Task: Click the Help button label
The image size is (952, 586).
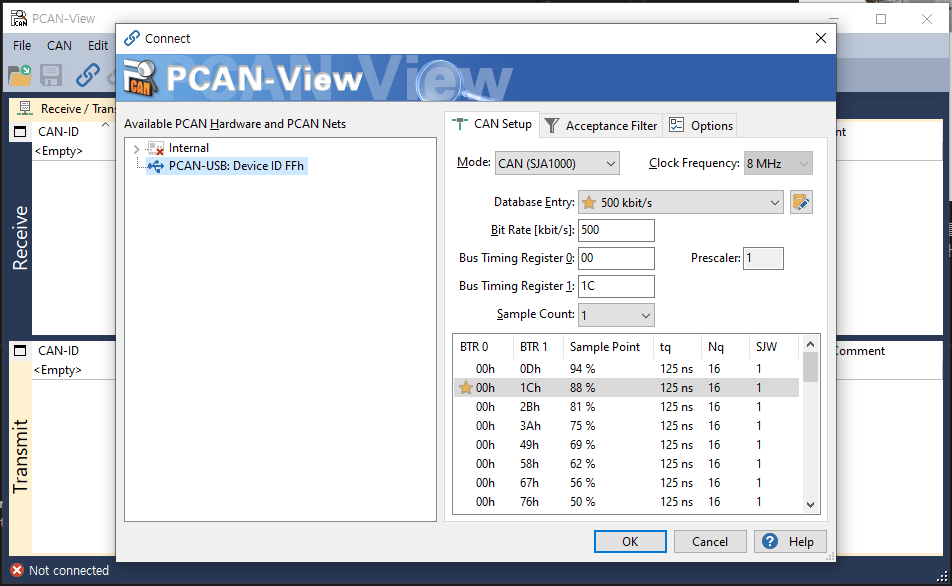Action: click(x=801, y=542)
